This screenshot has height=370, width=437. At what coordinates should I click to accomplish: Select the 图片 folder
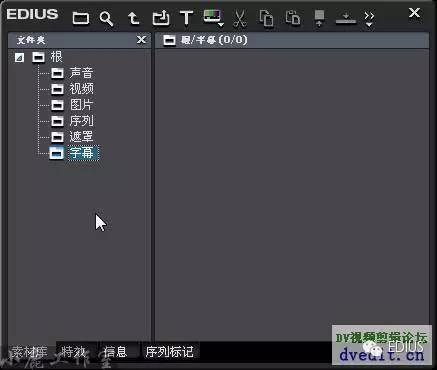(81, 105)
